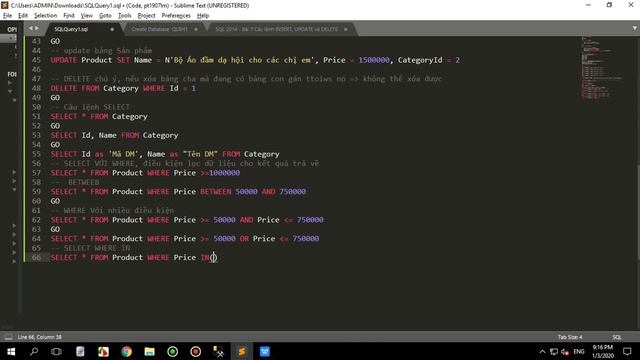Close the SQLQuery1.sql tab via its dot
This screenshot has width=640, height=360.
(x=112, y=29)
